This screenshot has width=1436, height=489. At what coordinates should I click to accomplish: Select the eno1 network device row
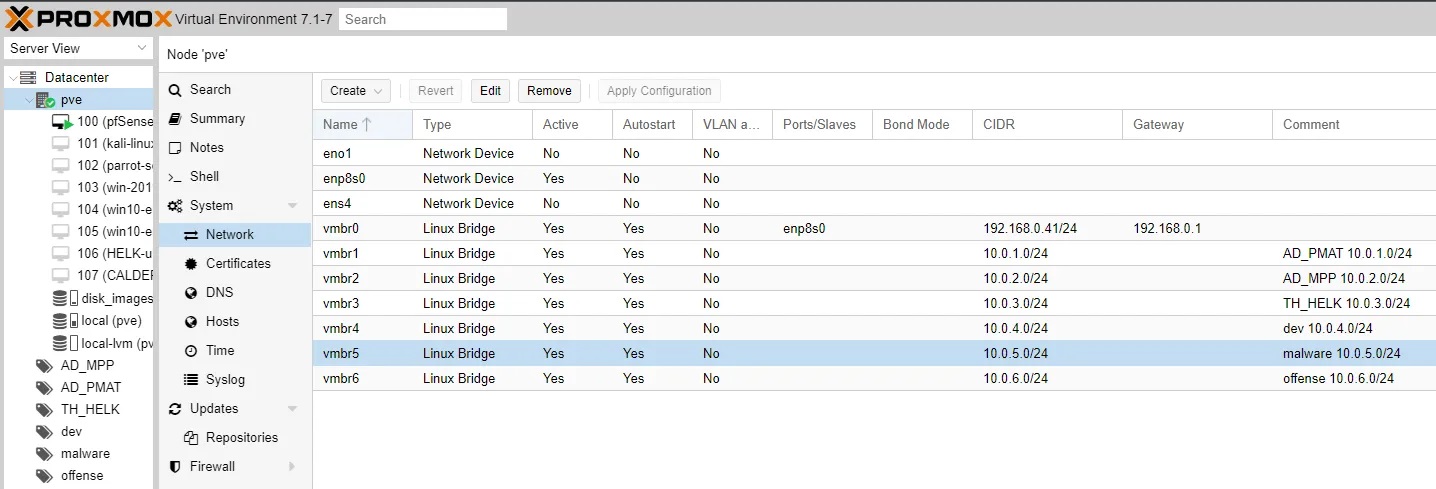tap(874, 153)
